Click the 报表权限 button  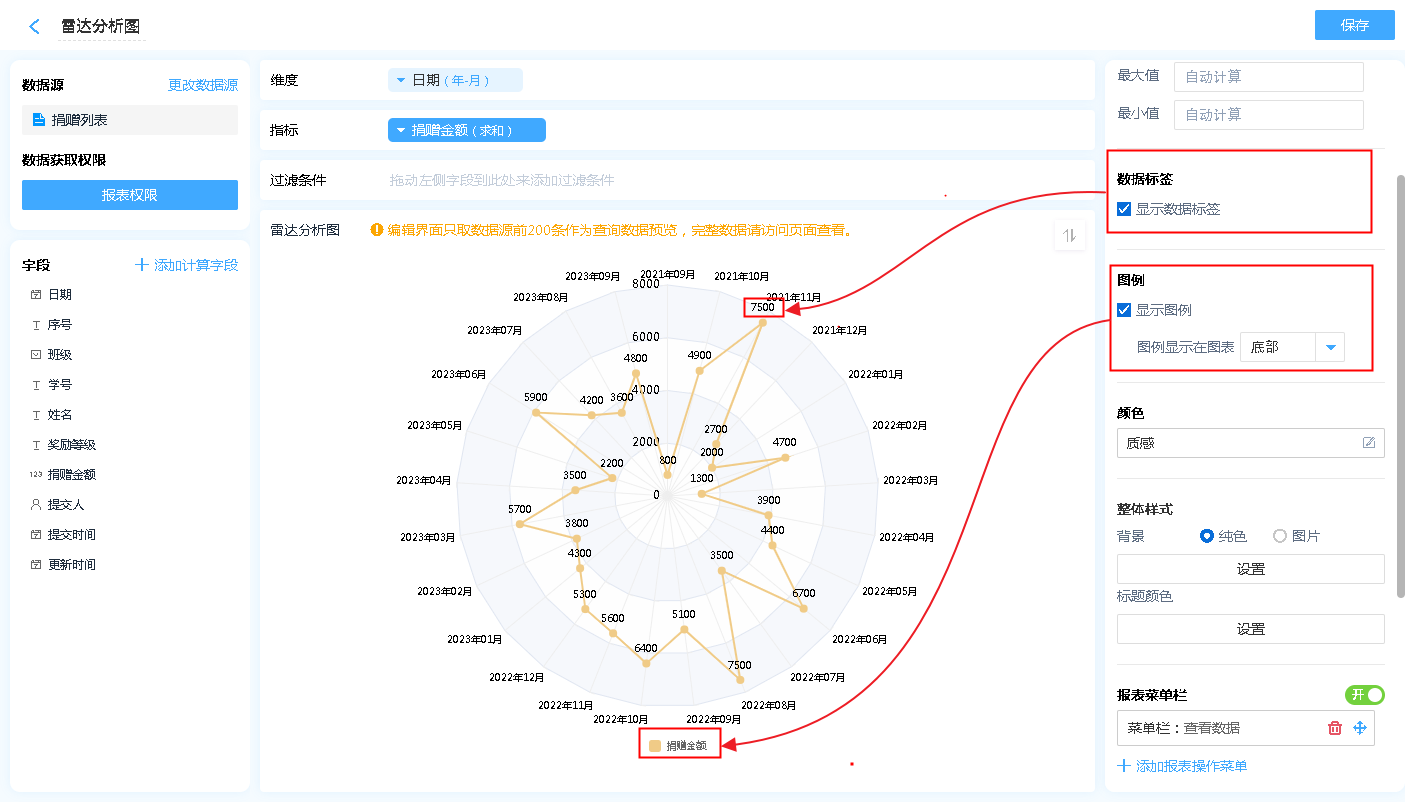(x=130, y=195)
